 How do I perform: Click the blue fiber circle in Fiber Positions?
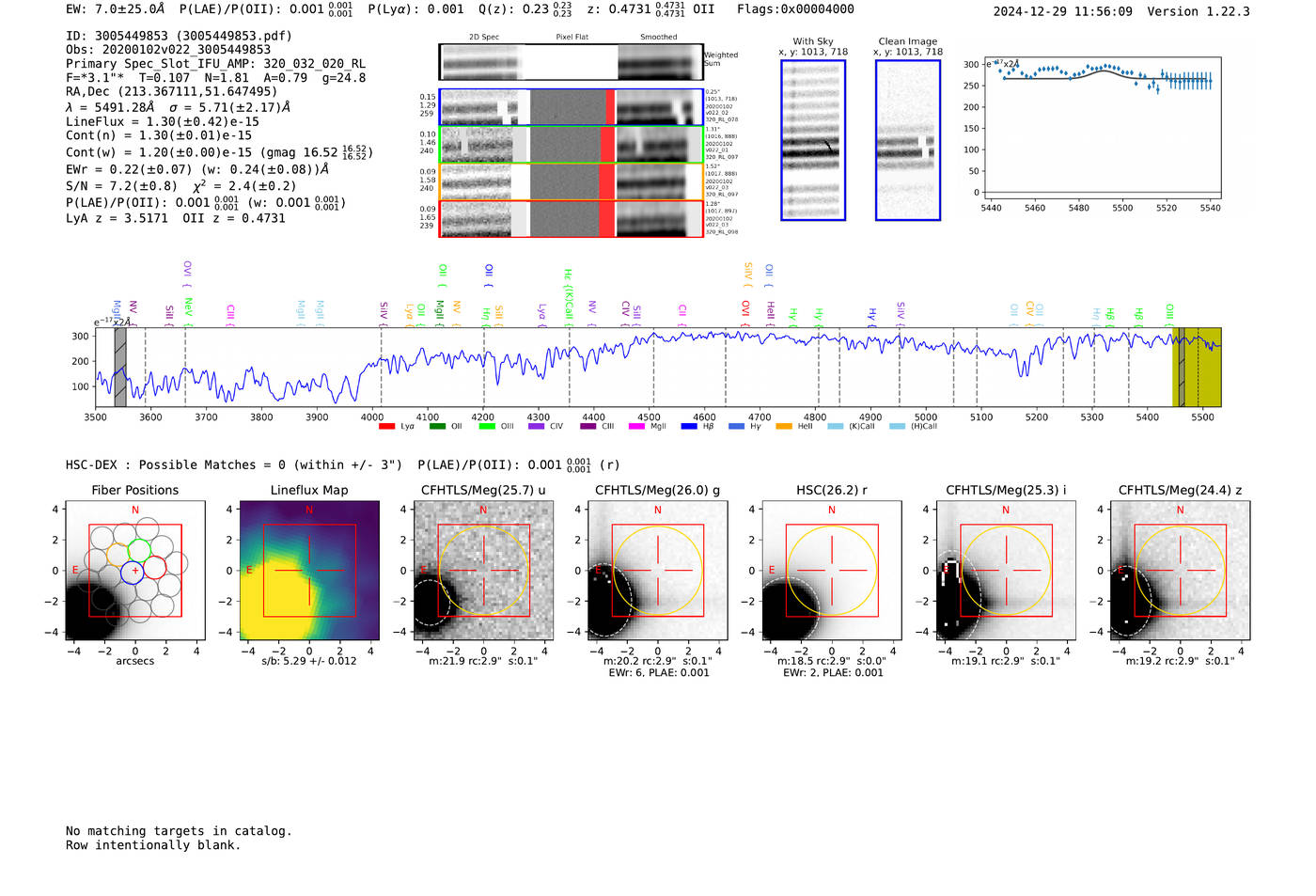click(x=133, y=571)
